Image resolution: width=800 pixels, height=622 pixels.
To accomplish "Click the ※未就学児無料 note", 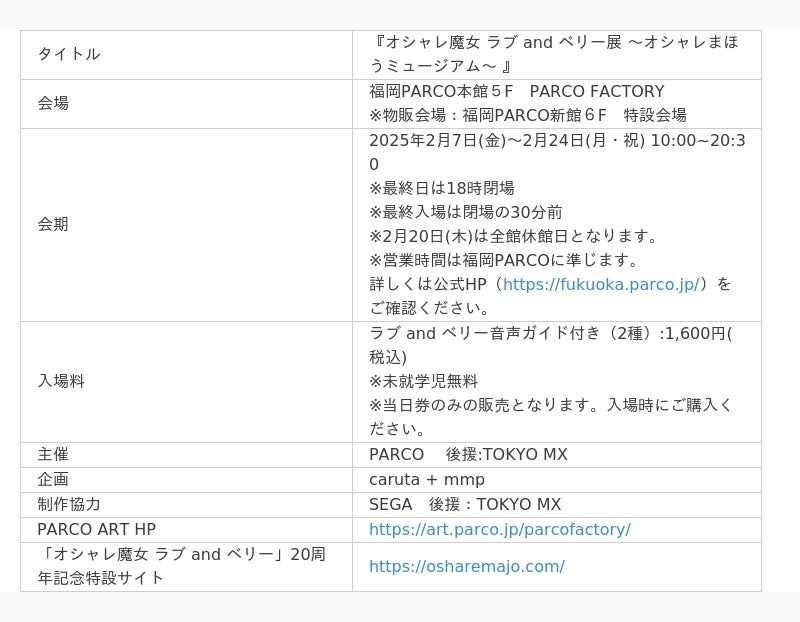I will click(x=423, y=381).
